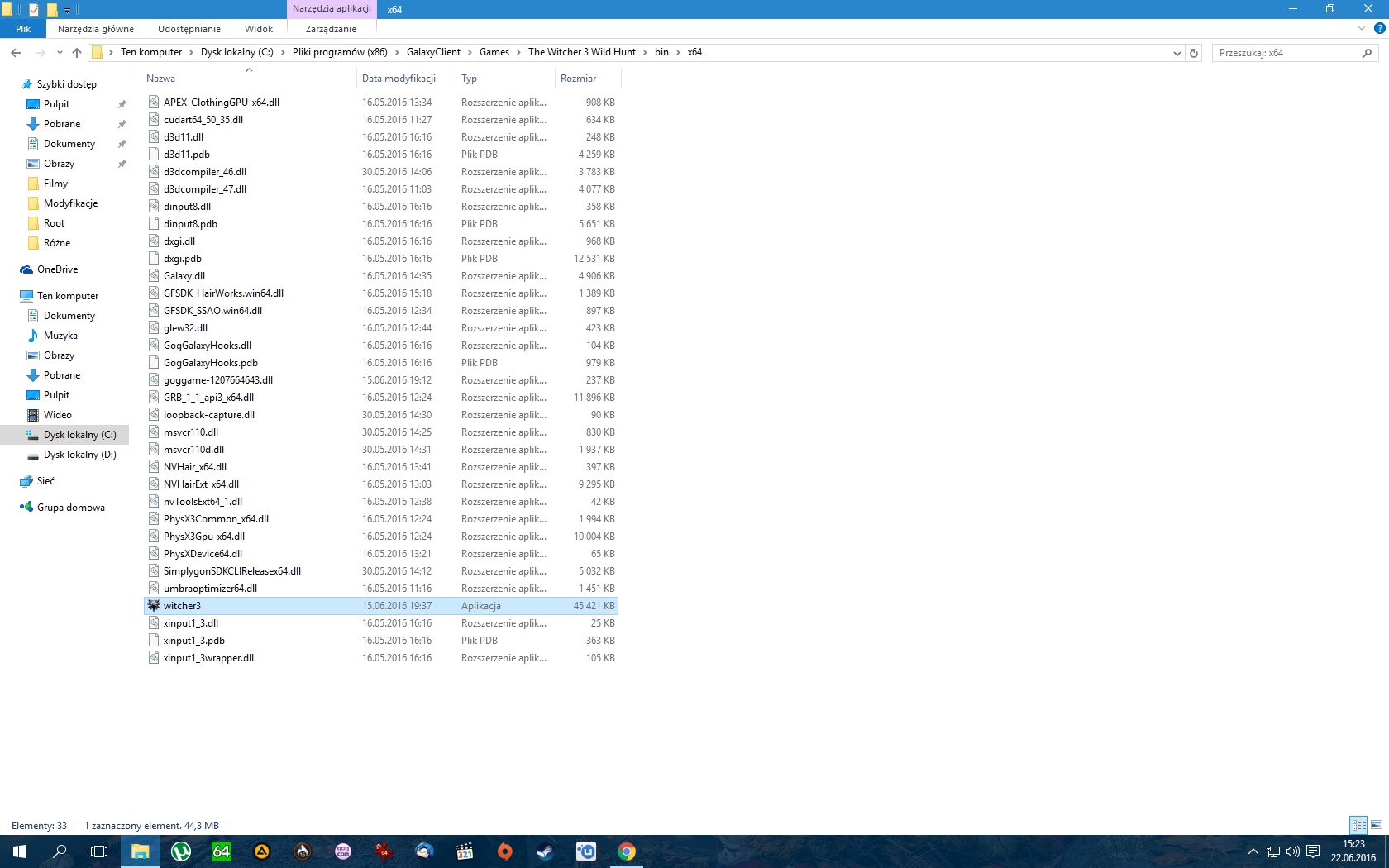Open Google Chrome from the taskbar
Screen dimensions: 1389x868
tap(627, 851)
